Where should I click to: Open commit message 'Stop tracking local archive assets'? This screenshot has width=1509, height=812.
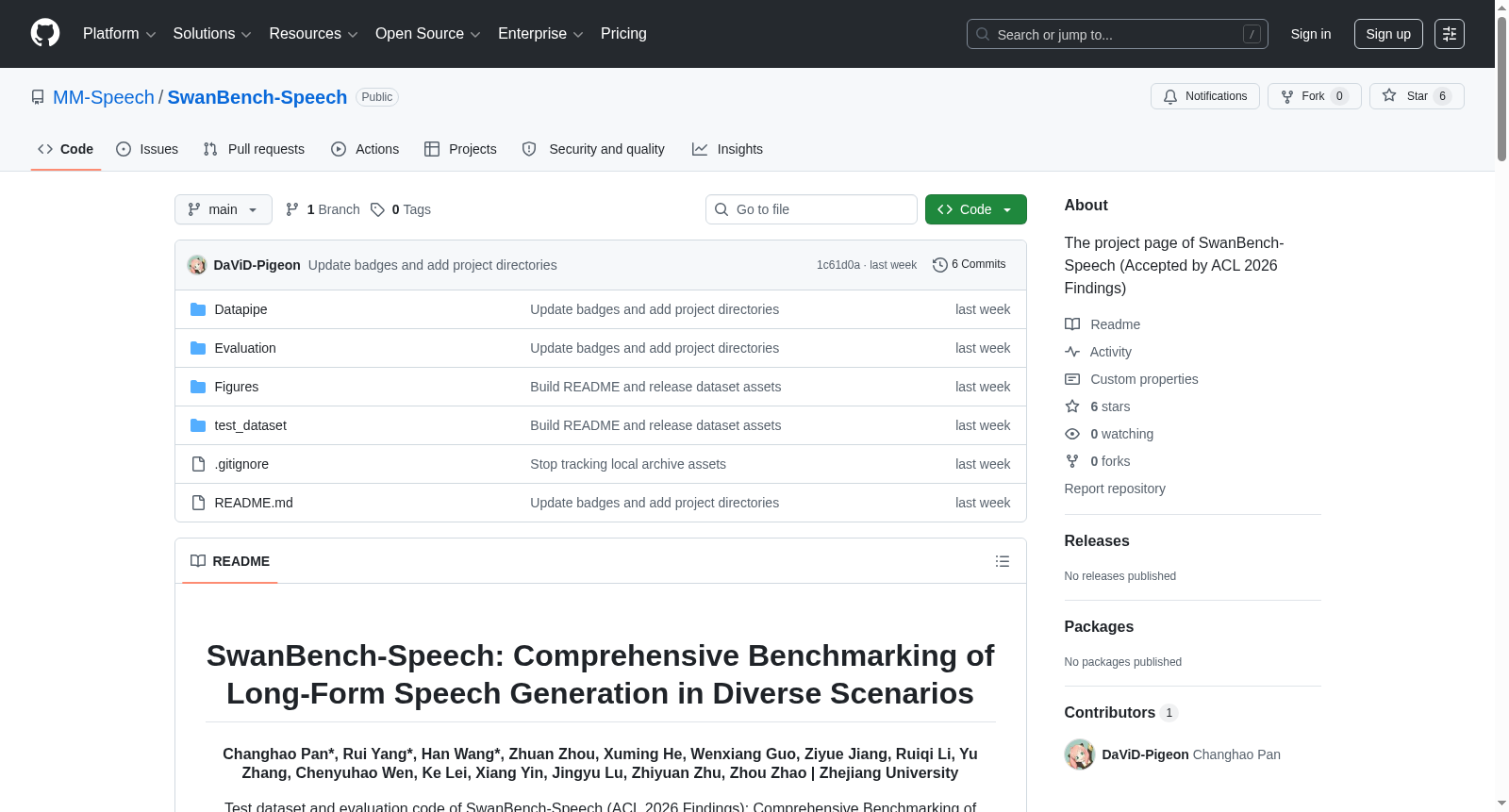(x=628, y=464)
